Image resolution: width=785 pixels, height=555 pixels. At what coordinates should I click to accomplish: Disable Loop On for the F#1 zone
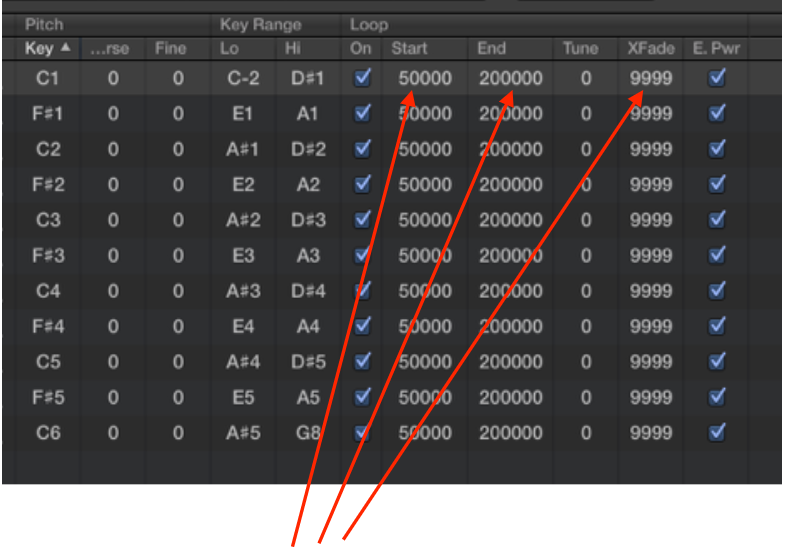(x=362, y=113)
